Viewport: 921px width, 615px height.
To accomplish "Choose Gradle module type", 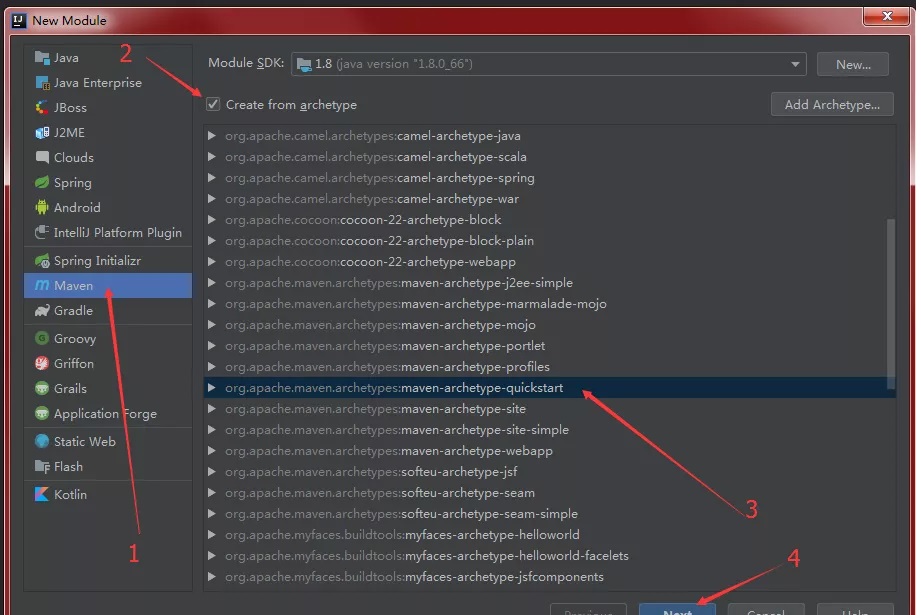I will coord(108,311).
